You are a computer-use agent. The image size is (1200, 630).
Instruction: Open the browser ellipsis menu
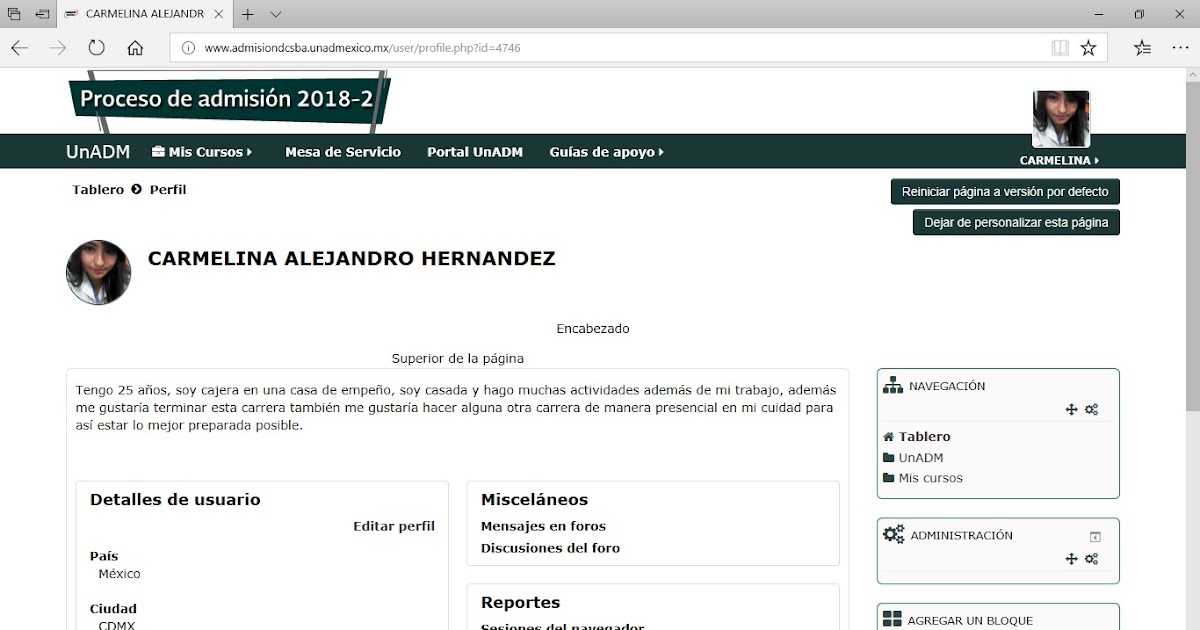(1180, 47)
